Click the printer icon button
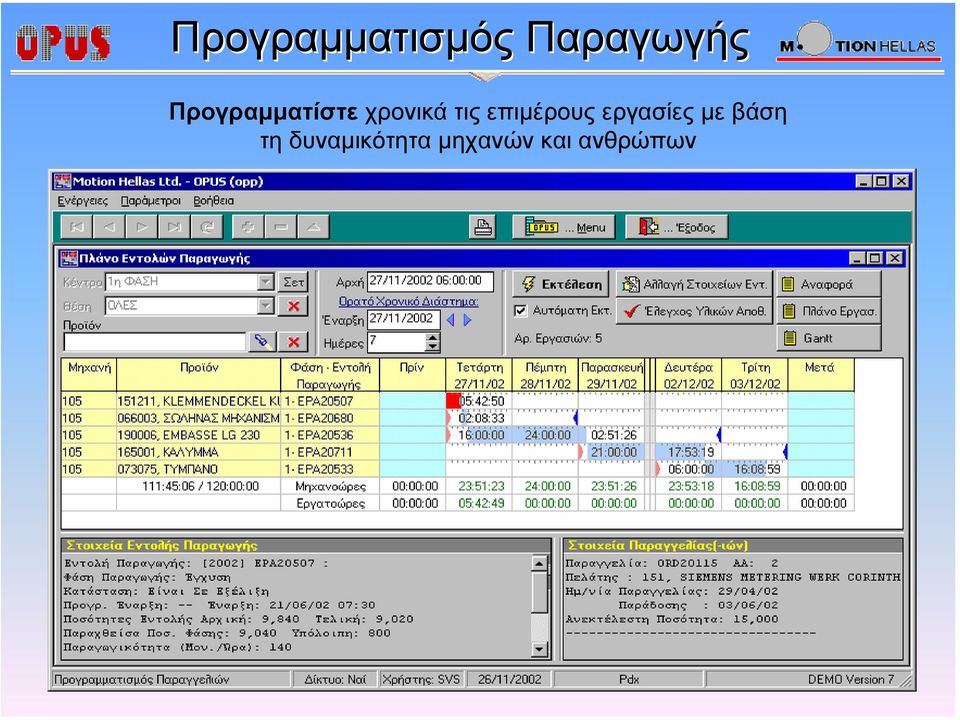Viewport: 960px width, 720px height. [x=482, y=227]
